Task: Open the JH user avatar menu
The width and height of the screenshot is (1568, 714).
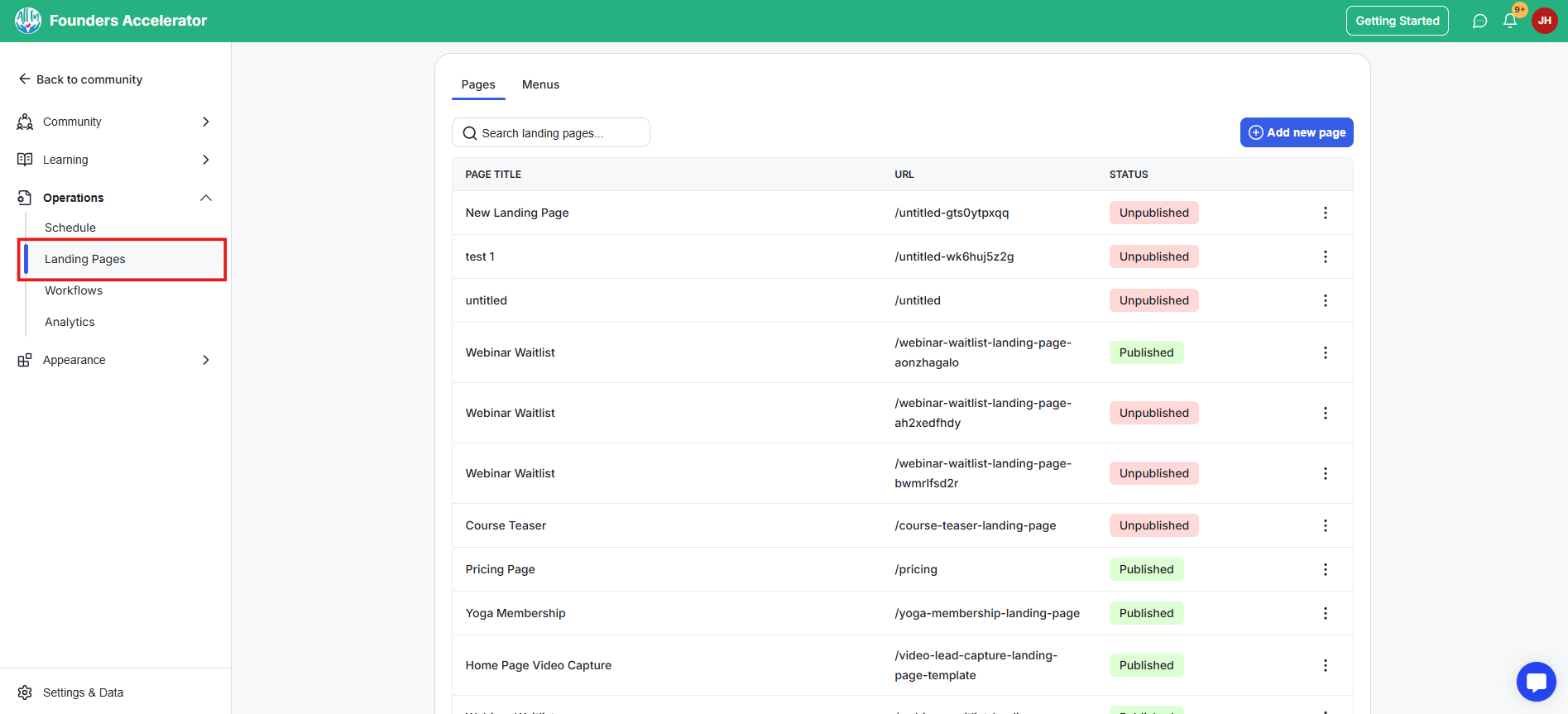Action: (1544, 21)
